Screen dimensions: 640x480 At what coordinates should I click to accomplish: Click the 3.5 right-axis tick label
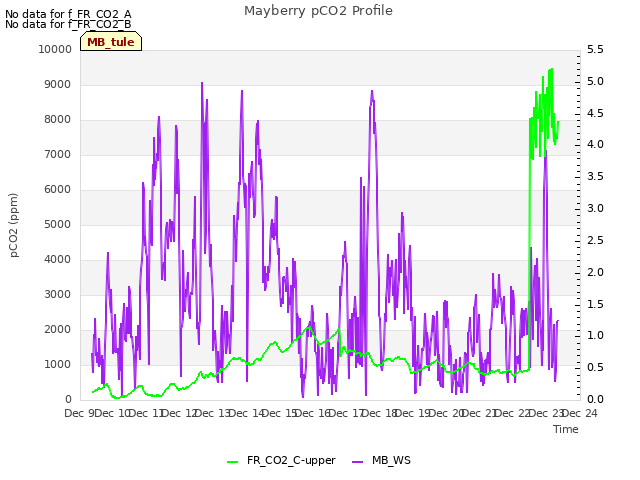tap(595, 176)
